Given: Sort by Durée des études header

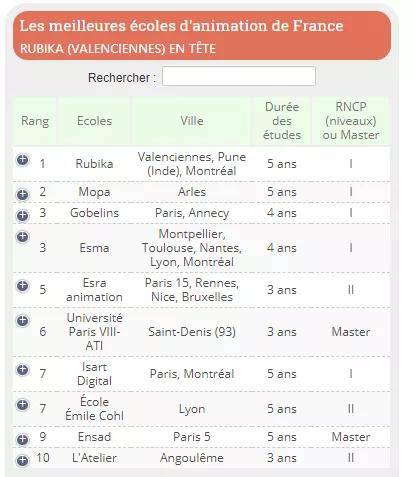Looking at the screenshot, I should 282,121.
